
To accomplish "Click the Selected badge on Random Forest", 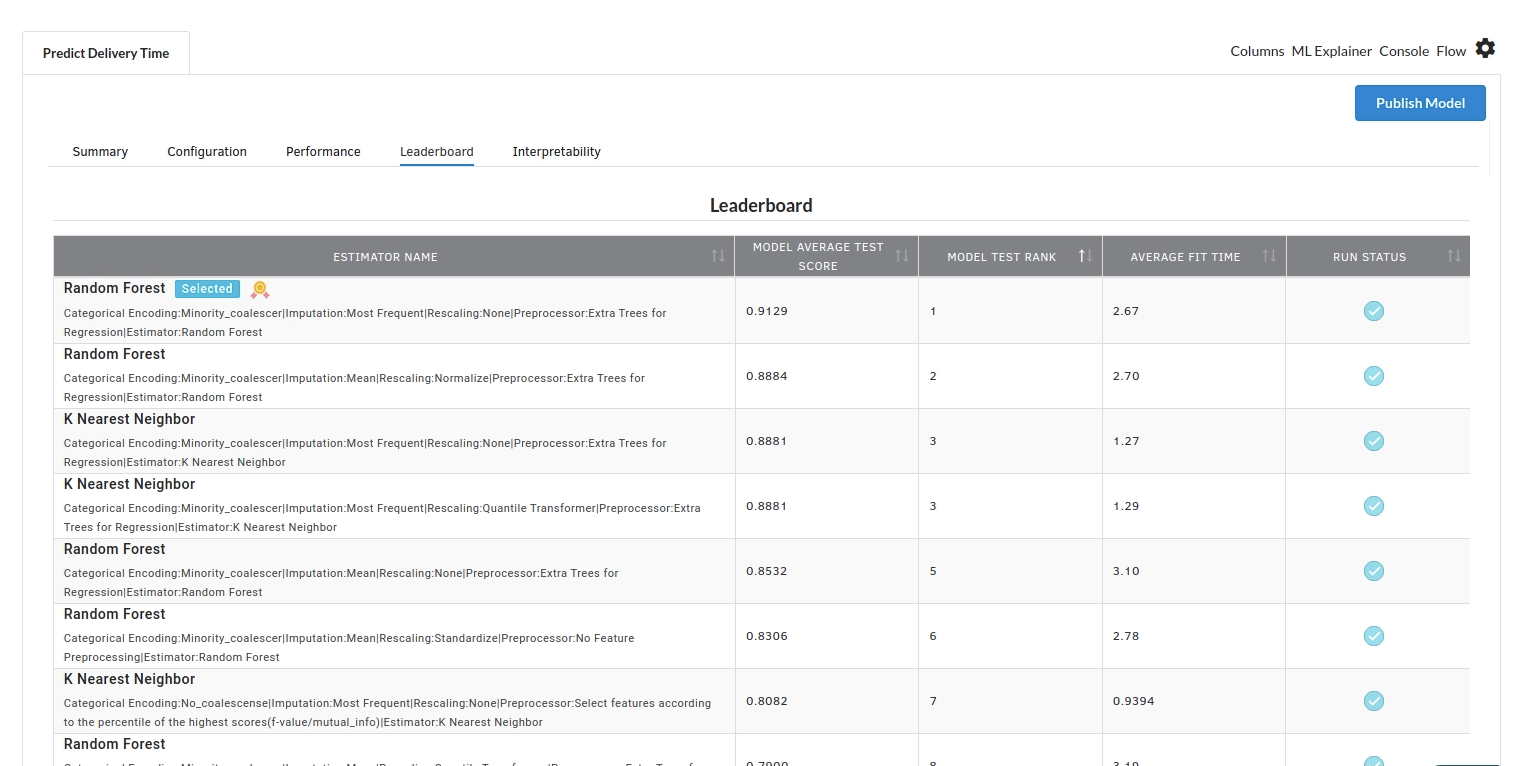I will tap(207, 289).
